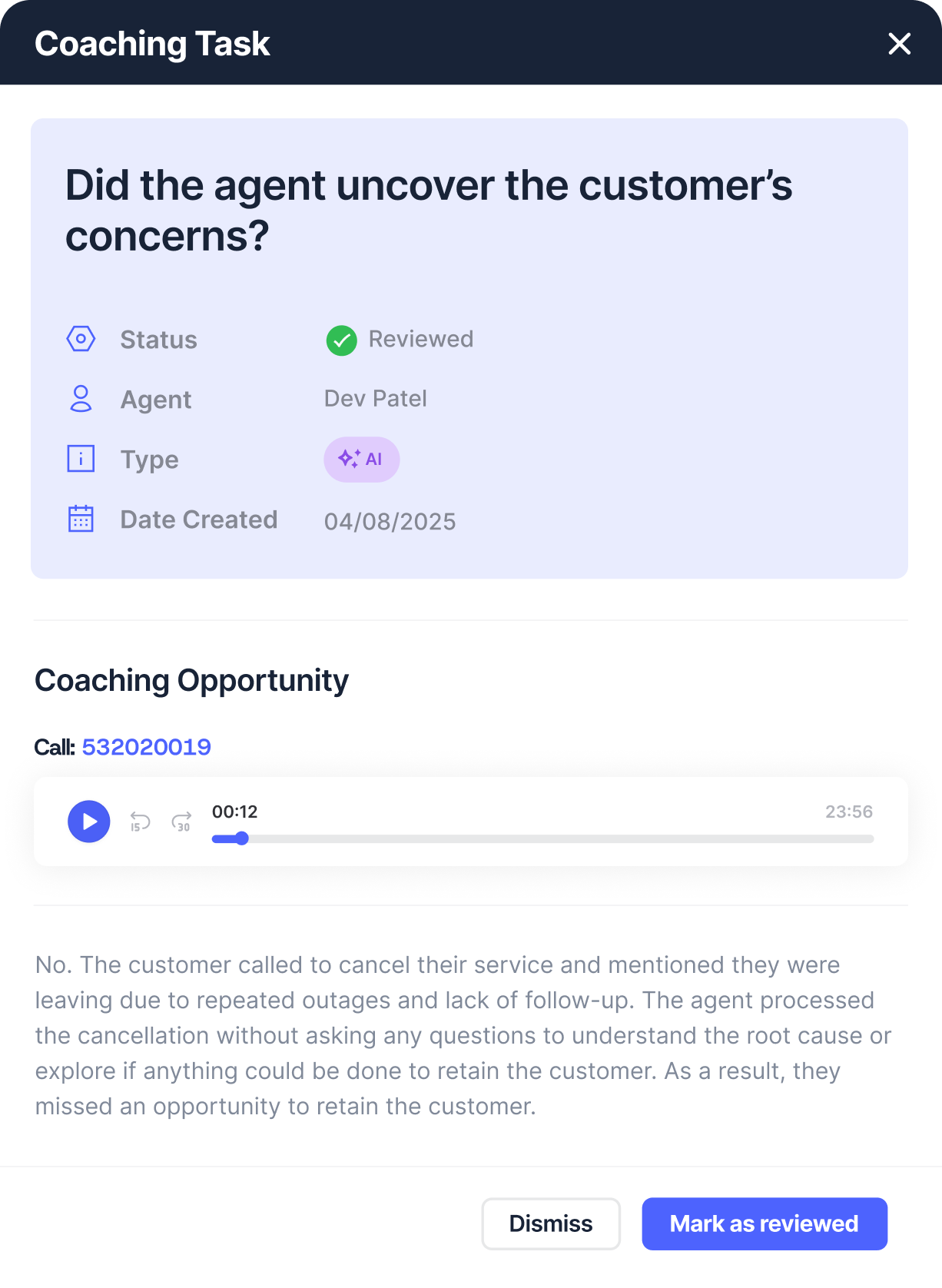Viewport: 942px width, 1288px height.
Task: Click the Dev Patel agent name
Action: click(x=375, y=399)
